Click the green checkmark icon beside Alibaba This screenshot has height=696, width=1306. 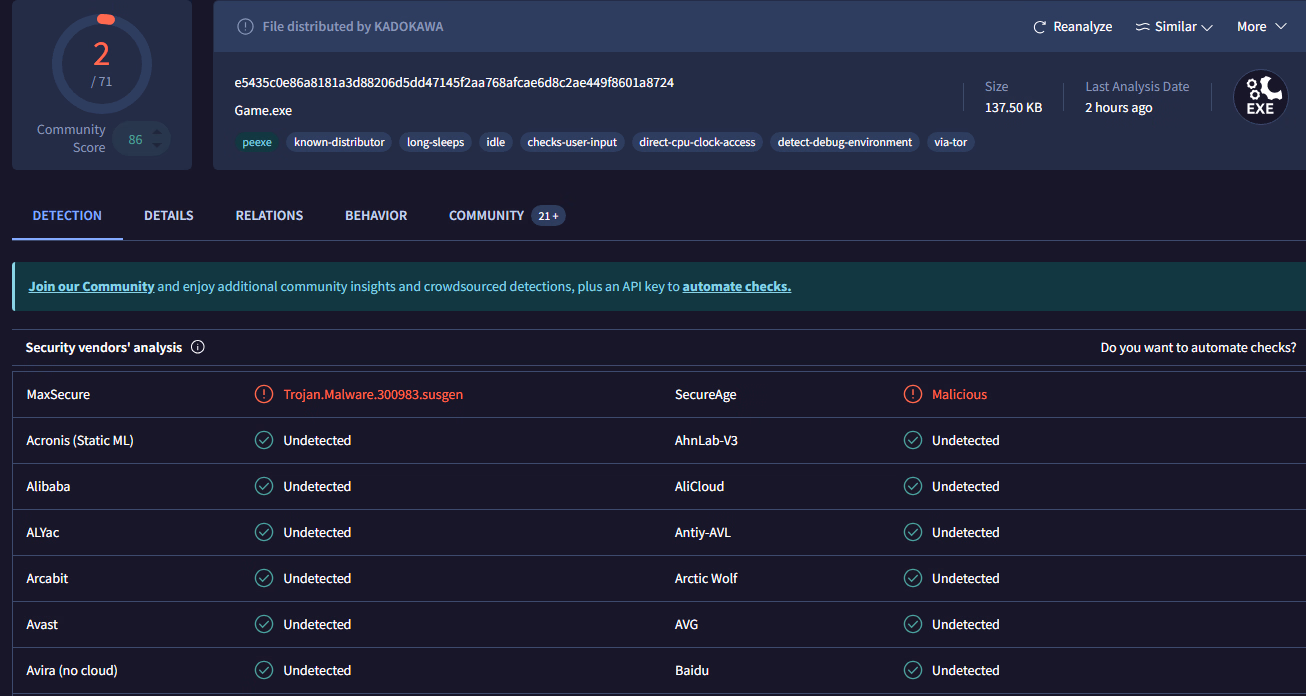(x=264, y=487)
